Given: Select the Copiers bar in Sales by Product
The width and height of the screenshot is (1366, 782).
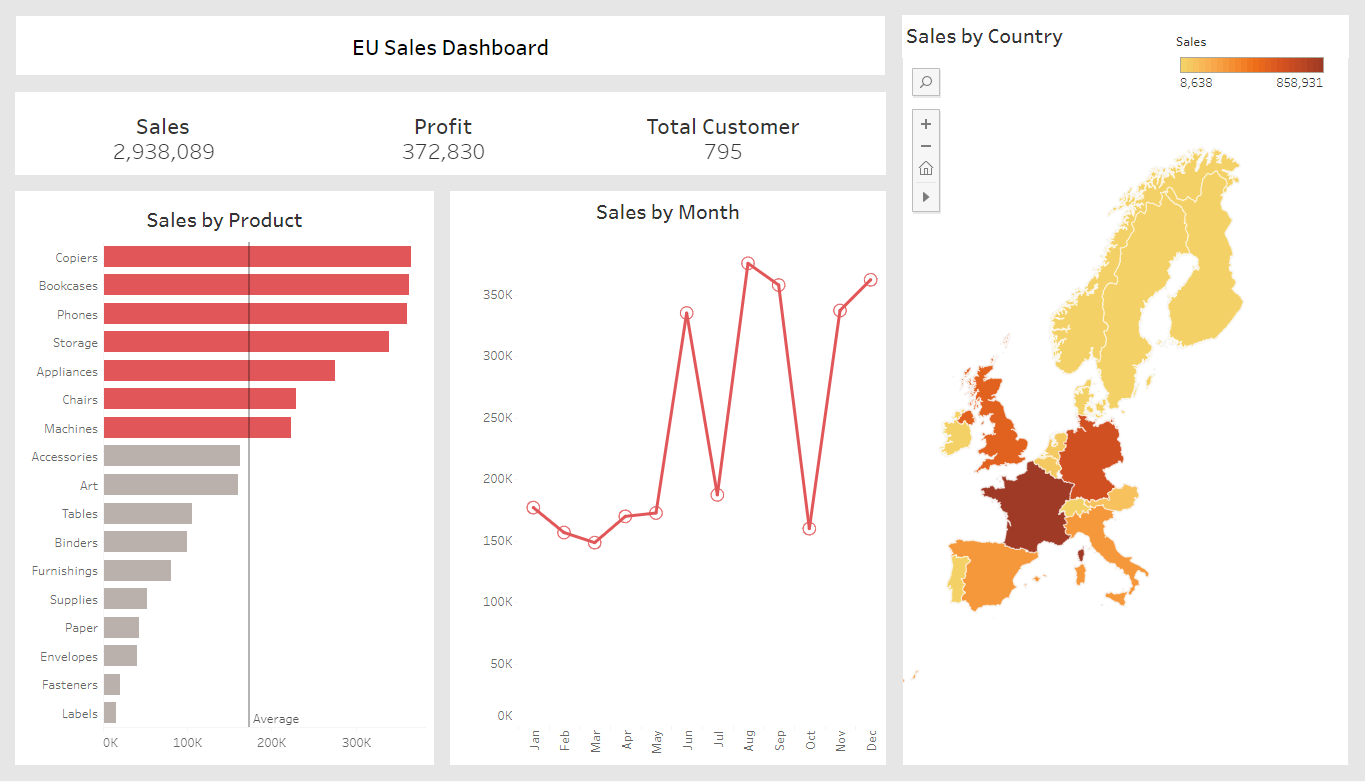Looking at the screenshot, I should click(257, 257).
